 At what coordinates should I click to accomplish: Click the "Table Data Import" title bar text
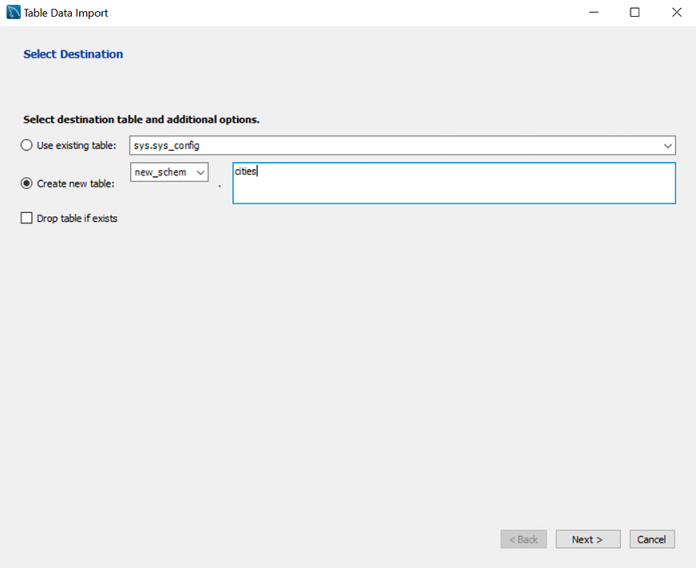(x=65, y=13)
